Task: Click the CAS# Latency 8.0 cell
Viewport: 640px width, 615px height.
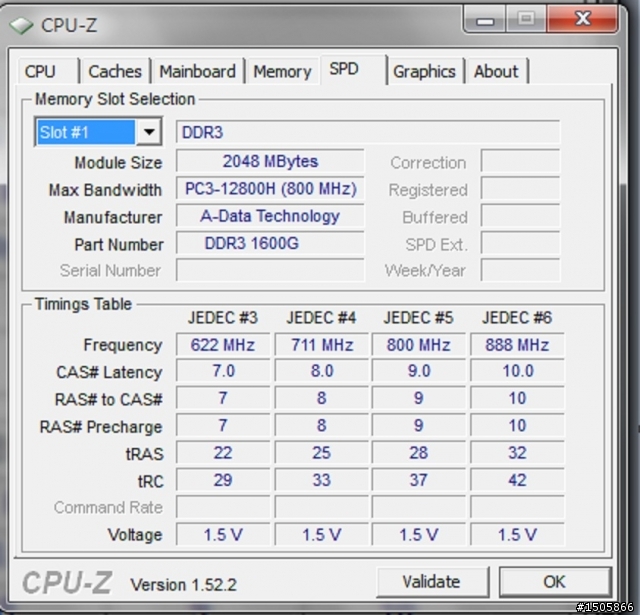Action: [322, 371]
